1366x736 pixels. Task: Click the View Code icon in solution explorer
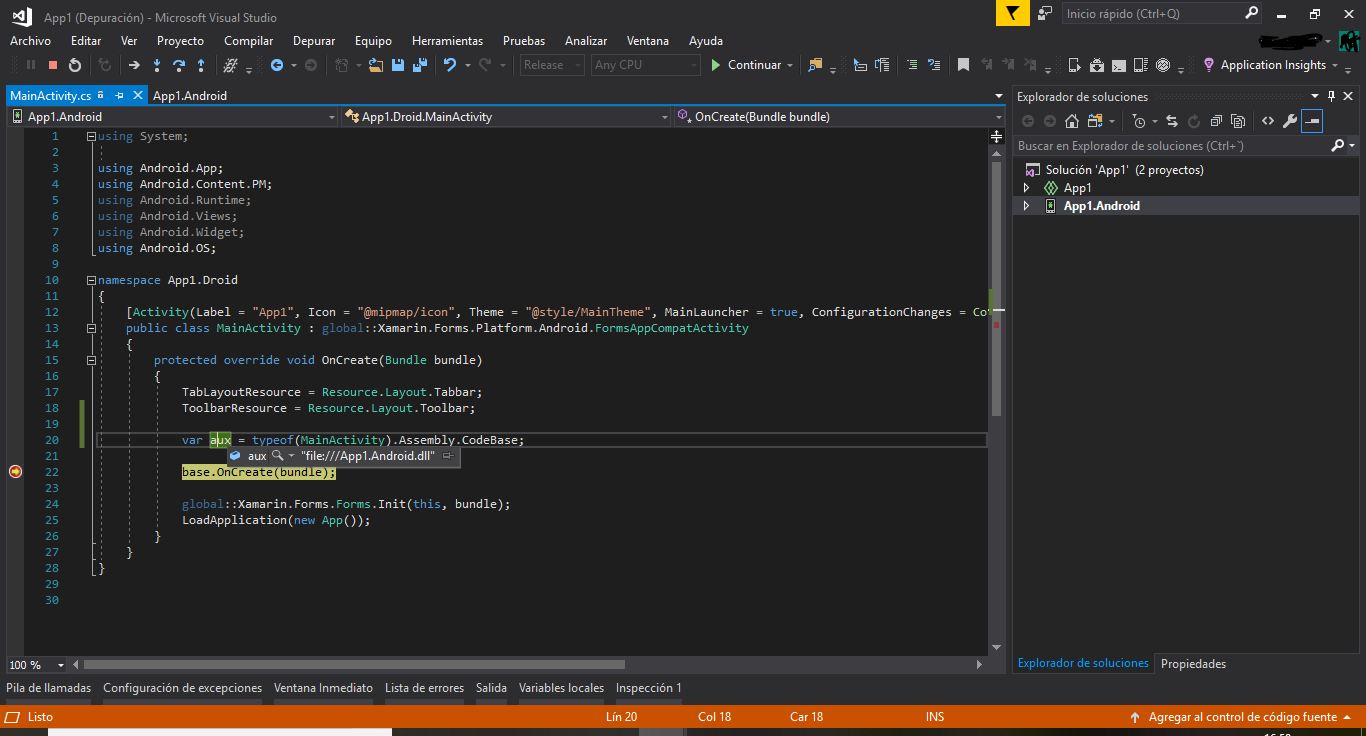(x=1267, y=121)
